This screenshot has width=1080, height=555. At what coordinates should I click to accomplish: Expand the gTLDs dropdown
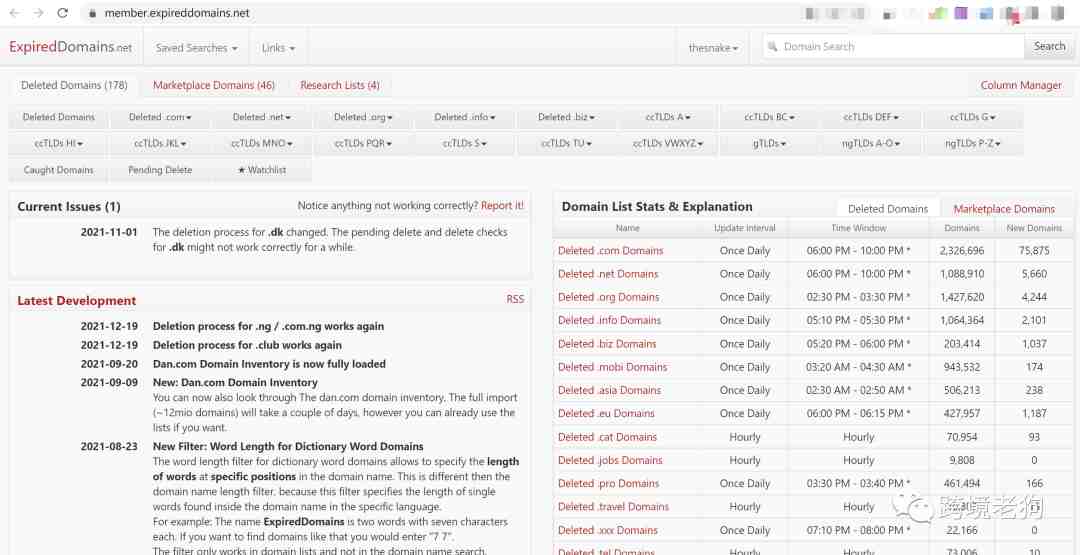point(769,143)
